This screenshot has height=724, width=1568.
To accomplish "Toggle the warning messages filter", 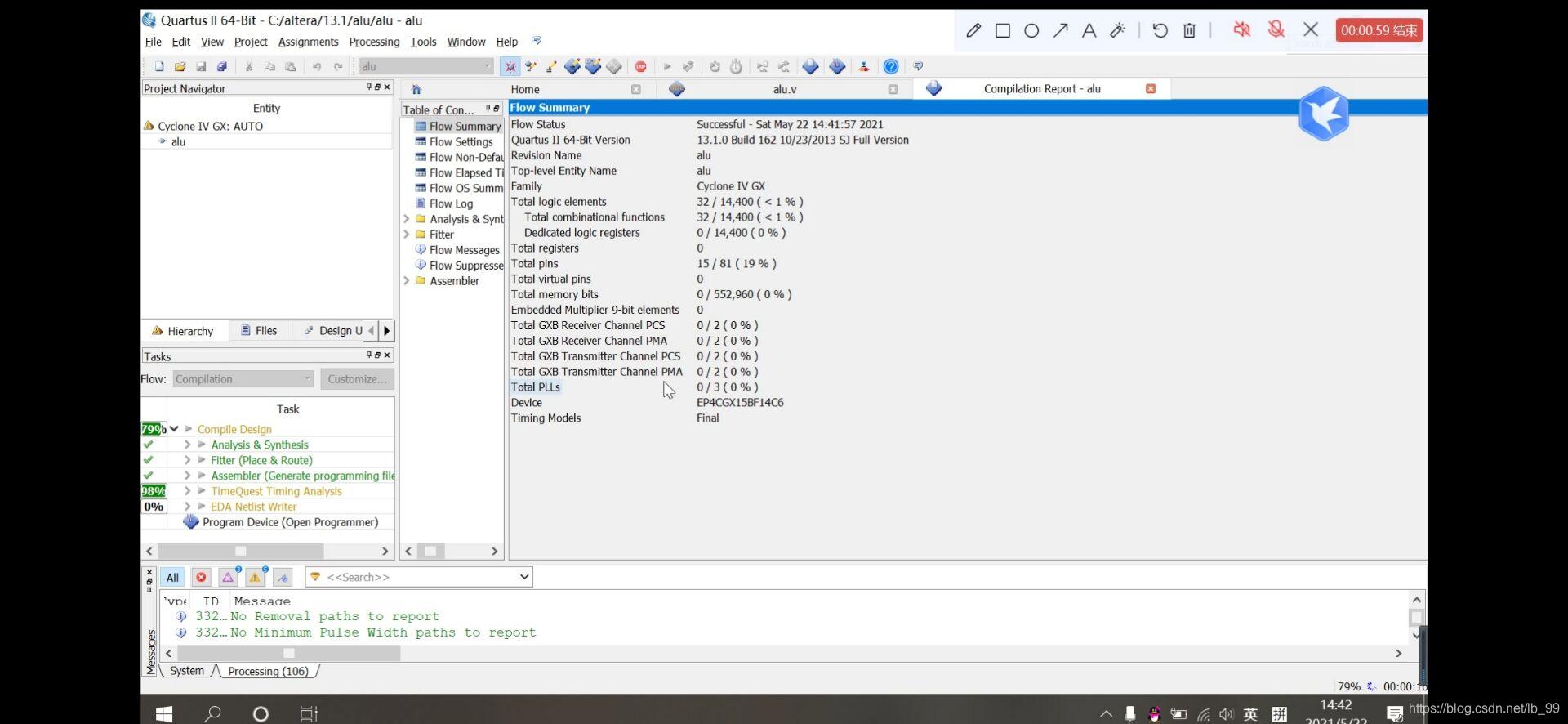I will coord(255,577).
